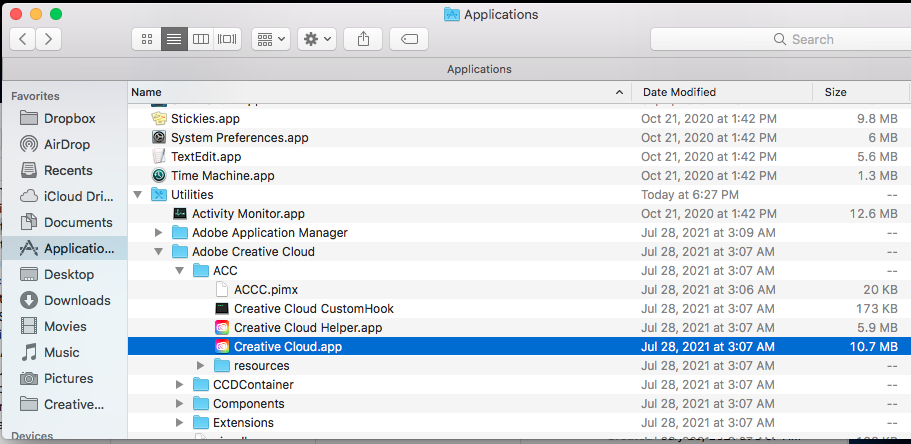Expand the Adobe Application Manager folder

pos(158,233)
